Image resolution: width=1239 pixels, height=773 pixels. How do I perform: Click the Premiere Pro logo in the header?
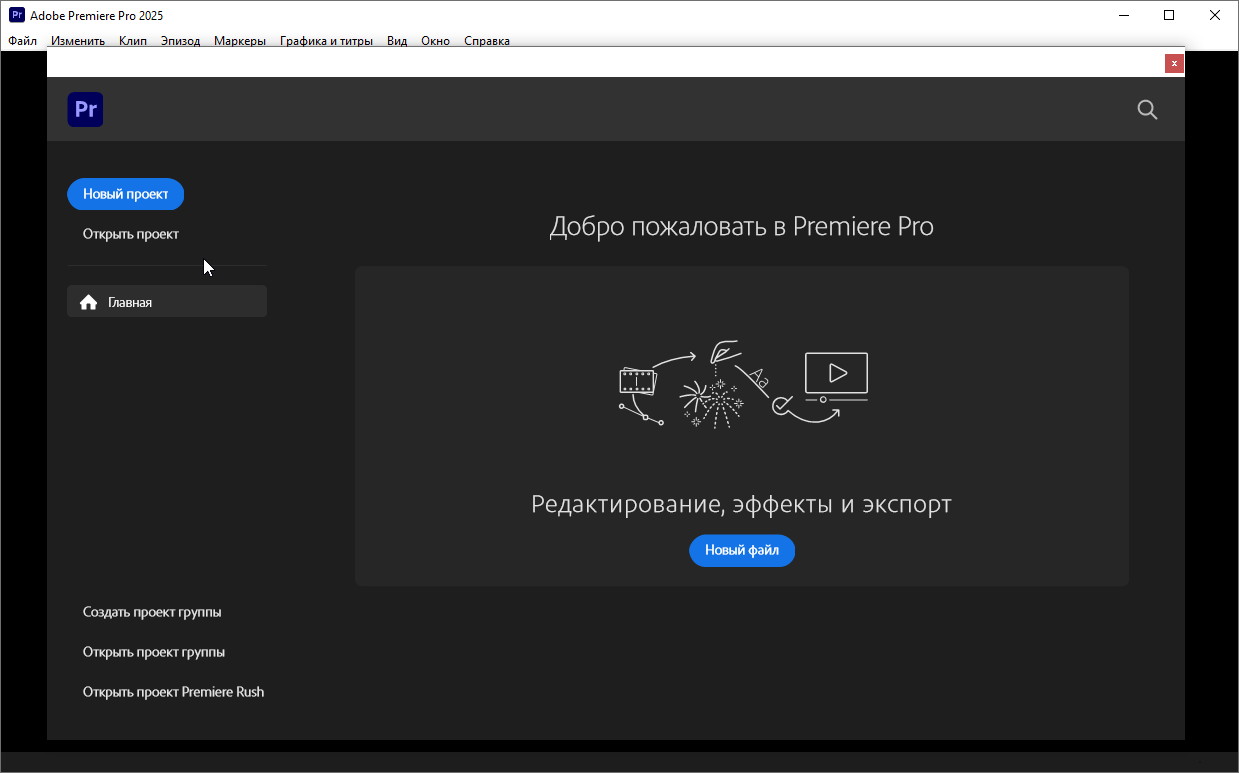tap(85, 109)
